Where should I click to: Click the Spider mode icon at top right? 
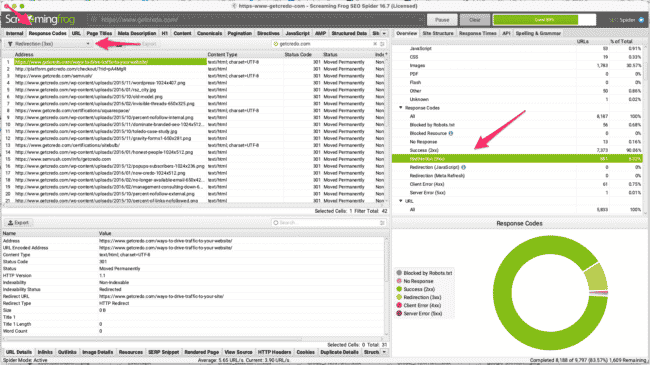(x=641, y=20)
